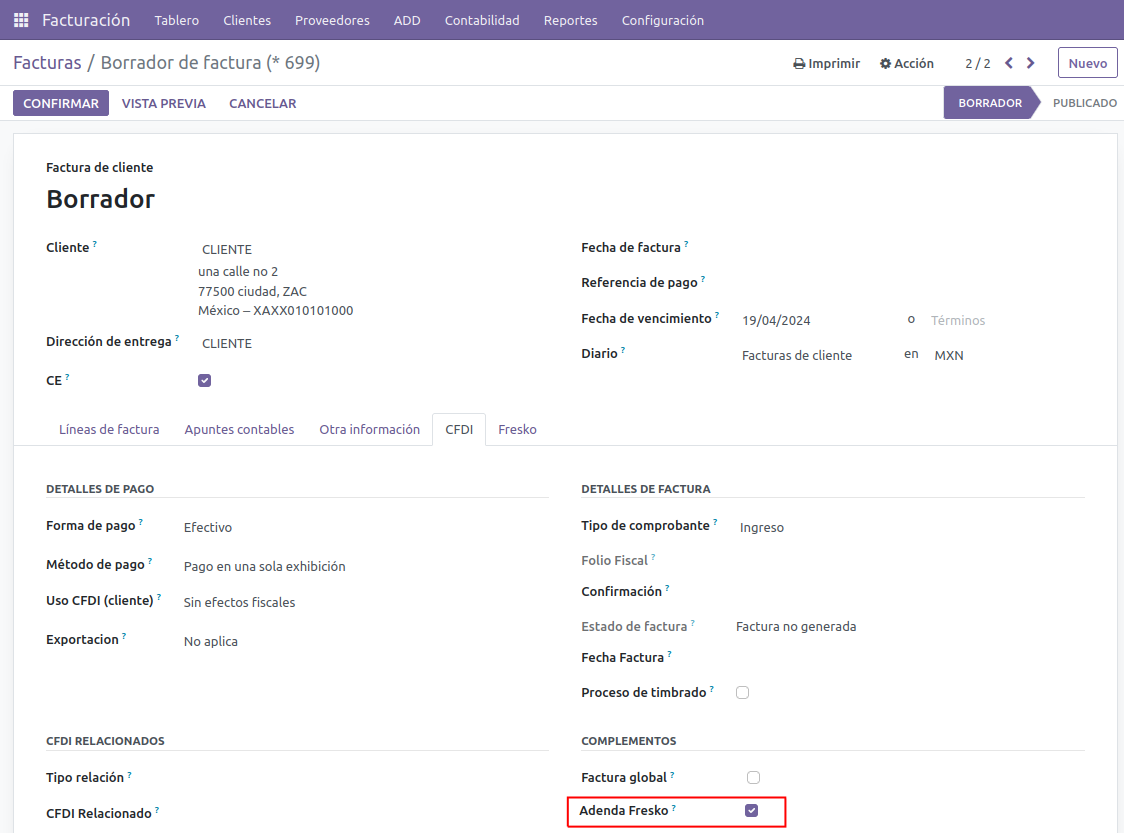Click the Imprimir printer icon

tap(799, 64)
